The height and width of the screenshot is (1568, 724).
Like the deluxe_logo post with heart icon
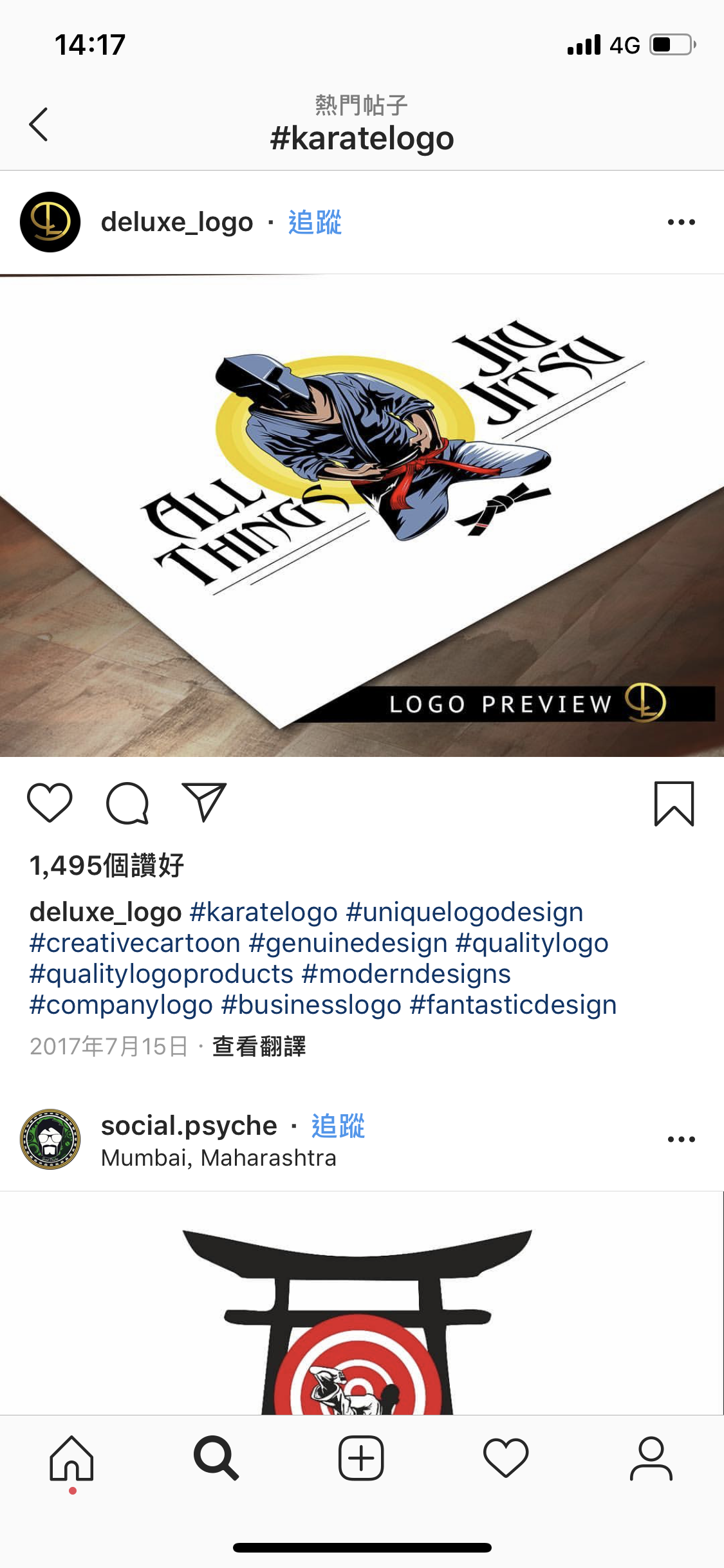click(x=50, y=803)
